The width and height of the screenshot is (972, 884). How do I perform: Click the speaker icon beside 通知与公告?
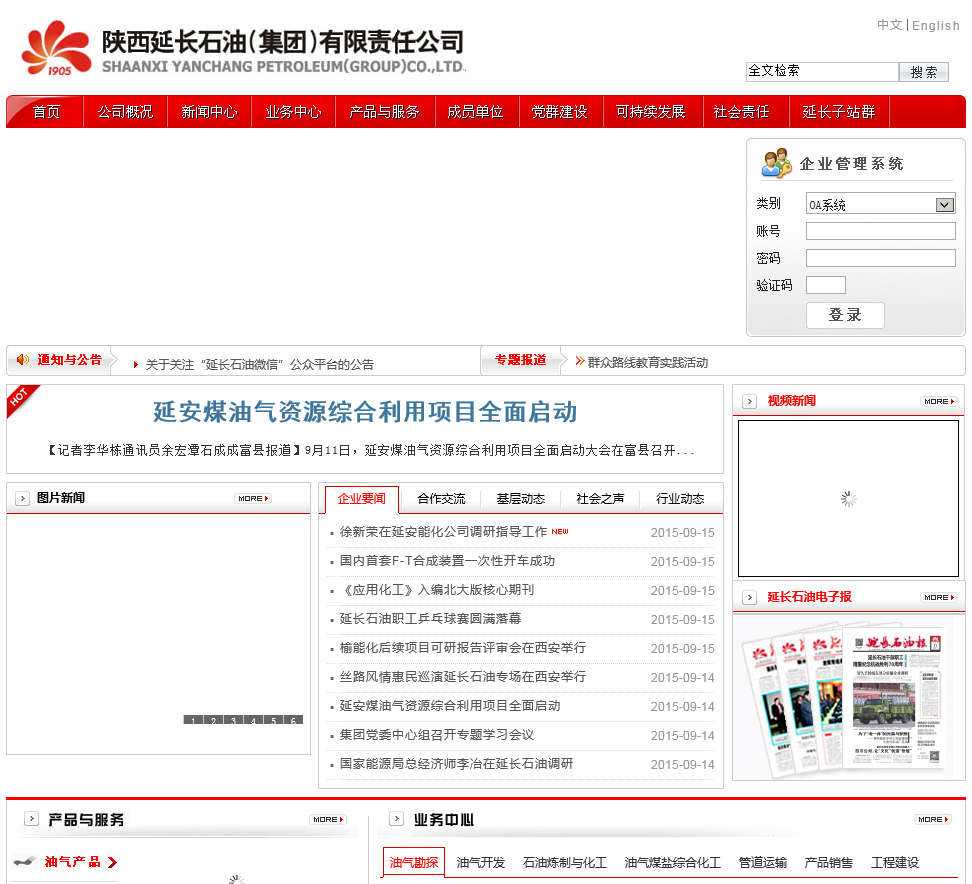(x=23, y=360)
